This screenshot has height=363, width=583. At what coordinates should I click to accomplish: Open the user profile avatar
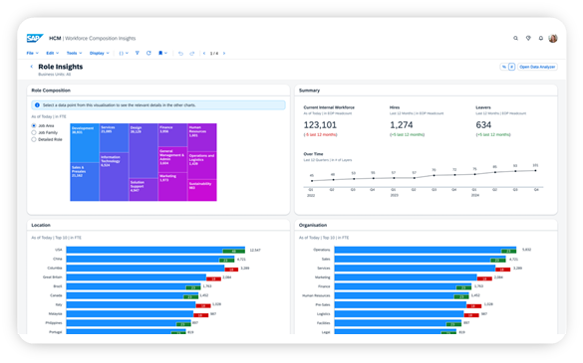pyautogui.click(x=553, y=38)
